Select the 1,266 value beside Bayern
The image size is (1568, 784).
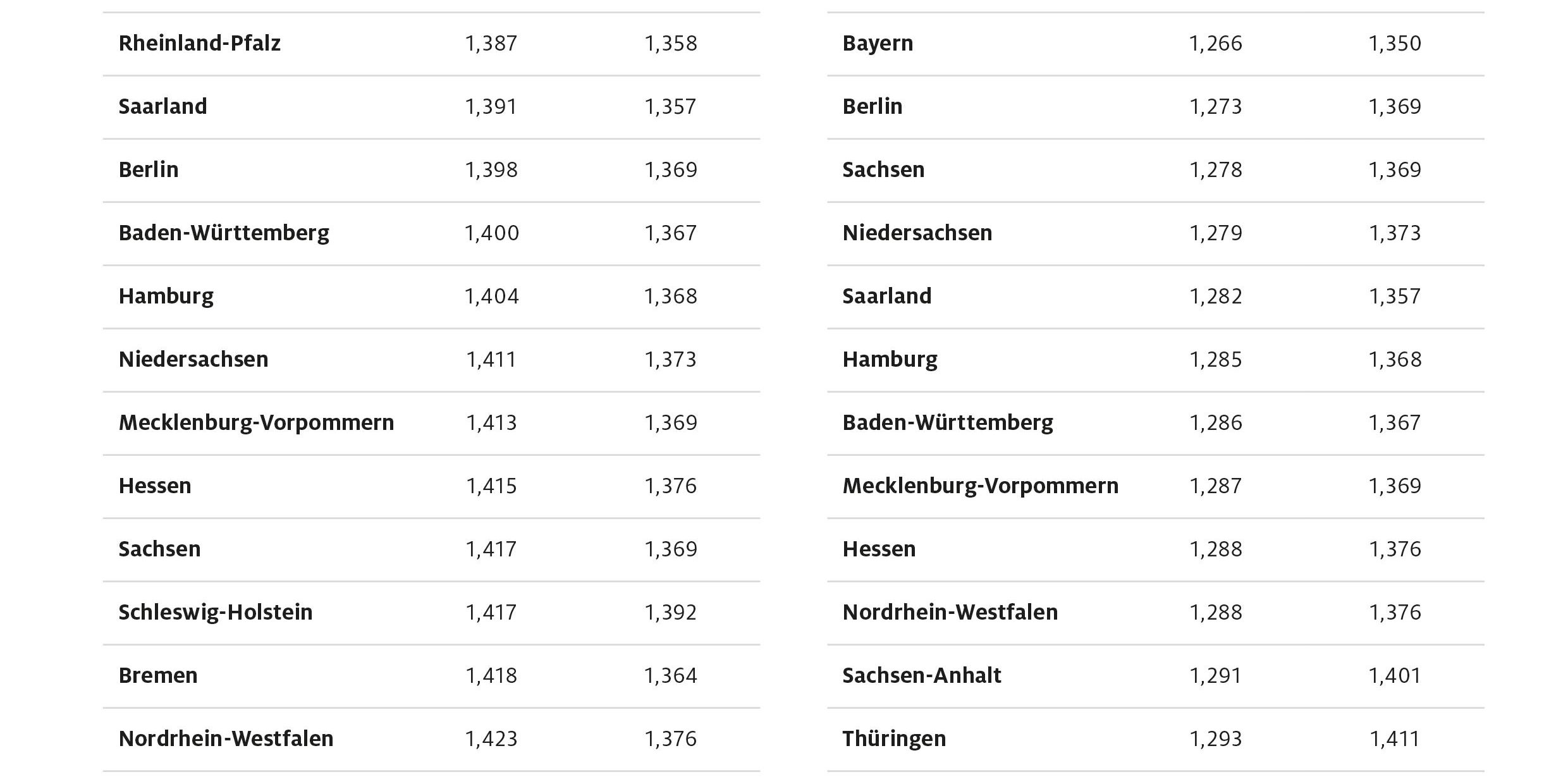pos(1215,43)
